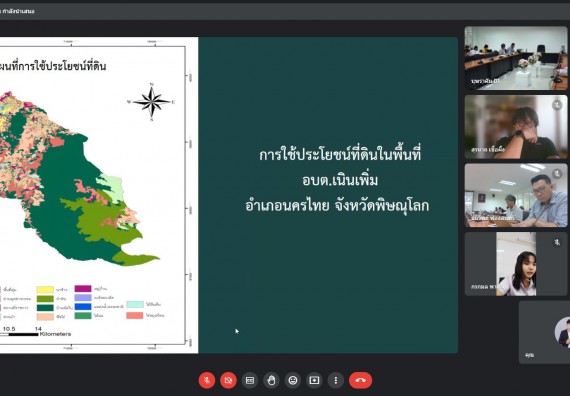Select the conference room participant tile at top

516,58
